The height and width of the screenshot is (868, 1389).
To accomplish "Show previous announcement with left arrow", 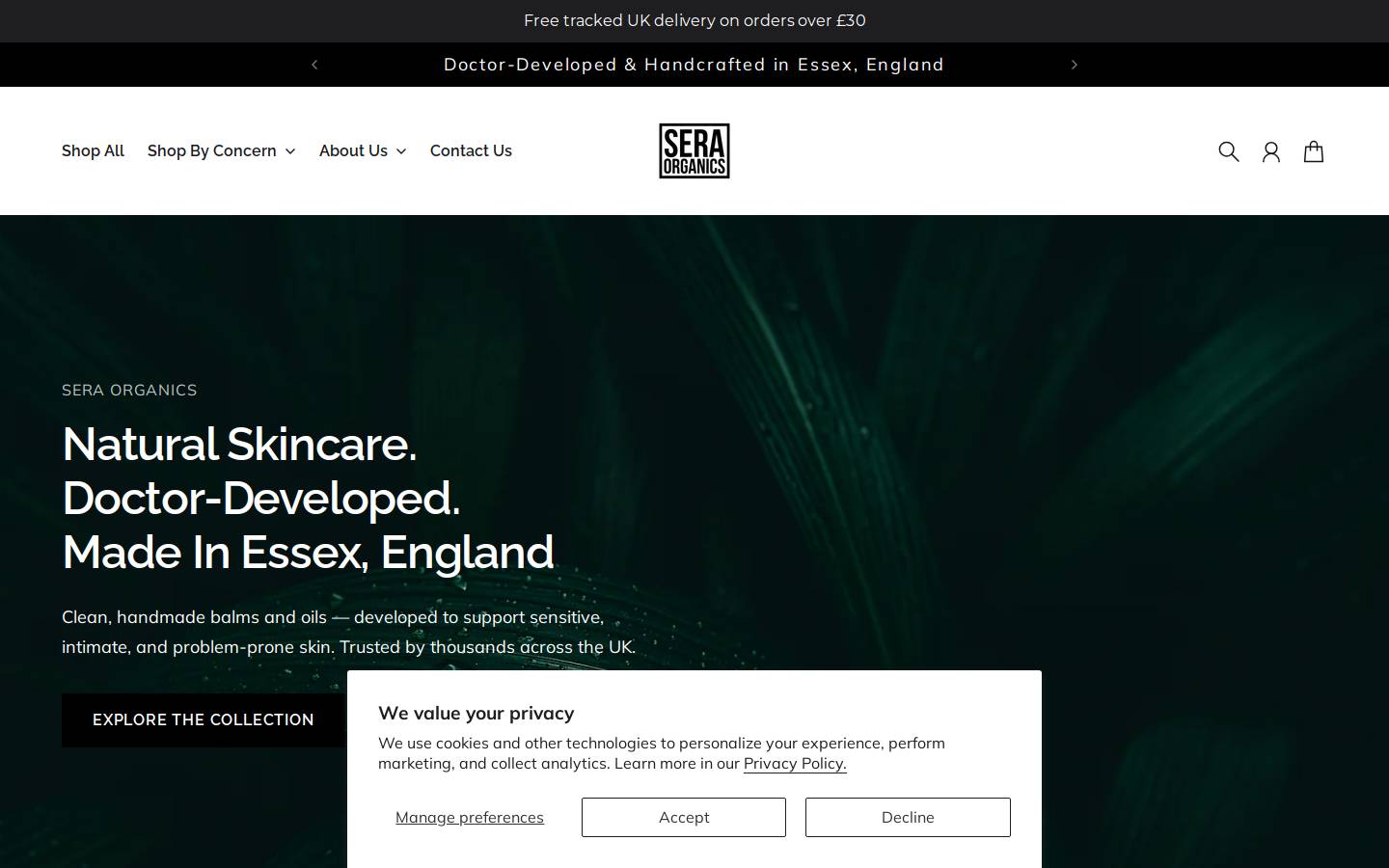I will pyautogui.click(x=314, y=65).
